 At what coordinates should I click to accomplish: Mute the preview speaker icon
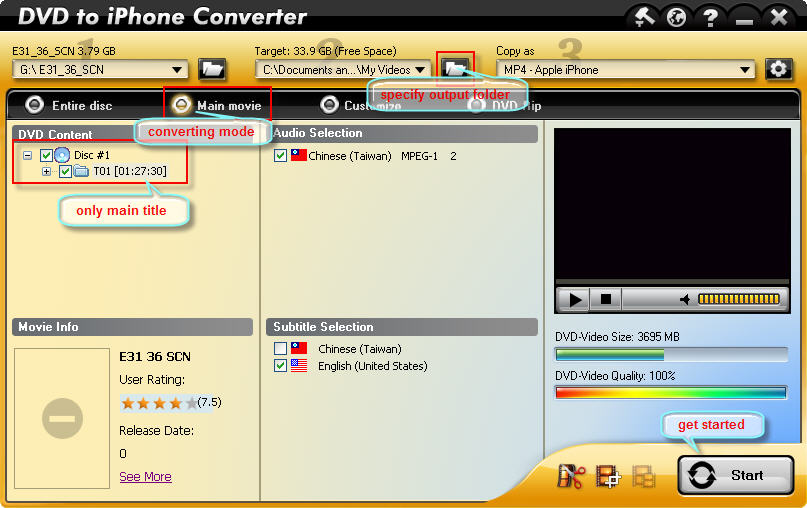685,299
